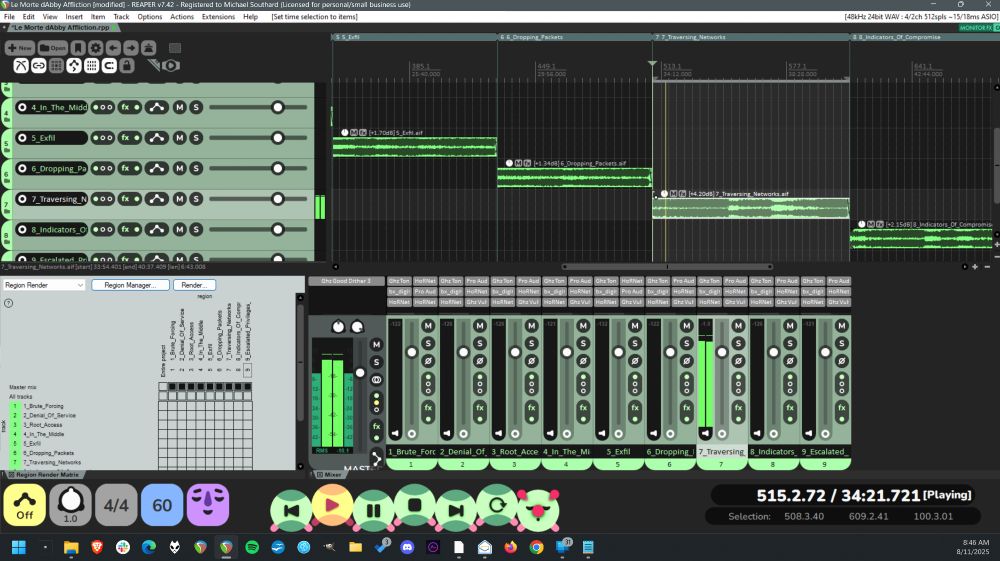Image resolution: width=1000 pixels, height=561 pixels.
Task: Click the redo right-arrow toolbar icon
Action: point(131,48)
